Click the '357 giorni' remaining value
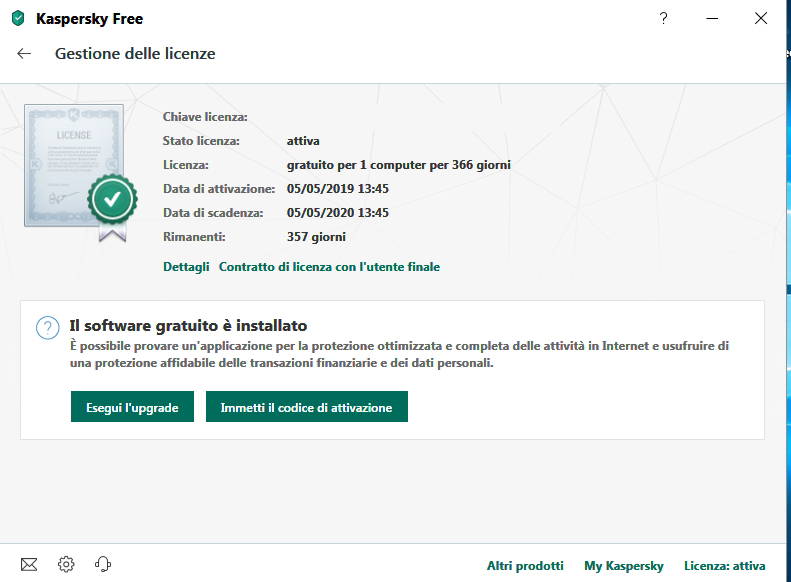The image size is (791, 582). click(x=316, y=237)
